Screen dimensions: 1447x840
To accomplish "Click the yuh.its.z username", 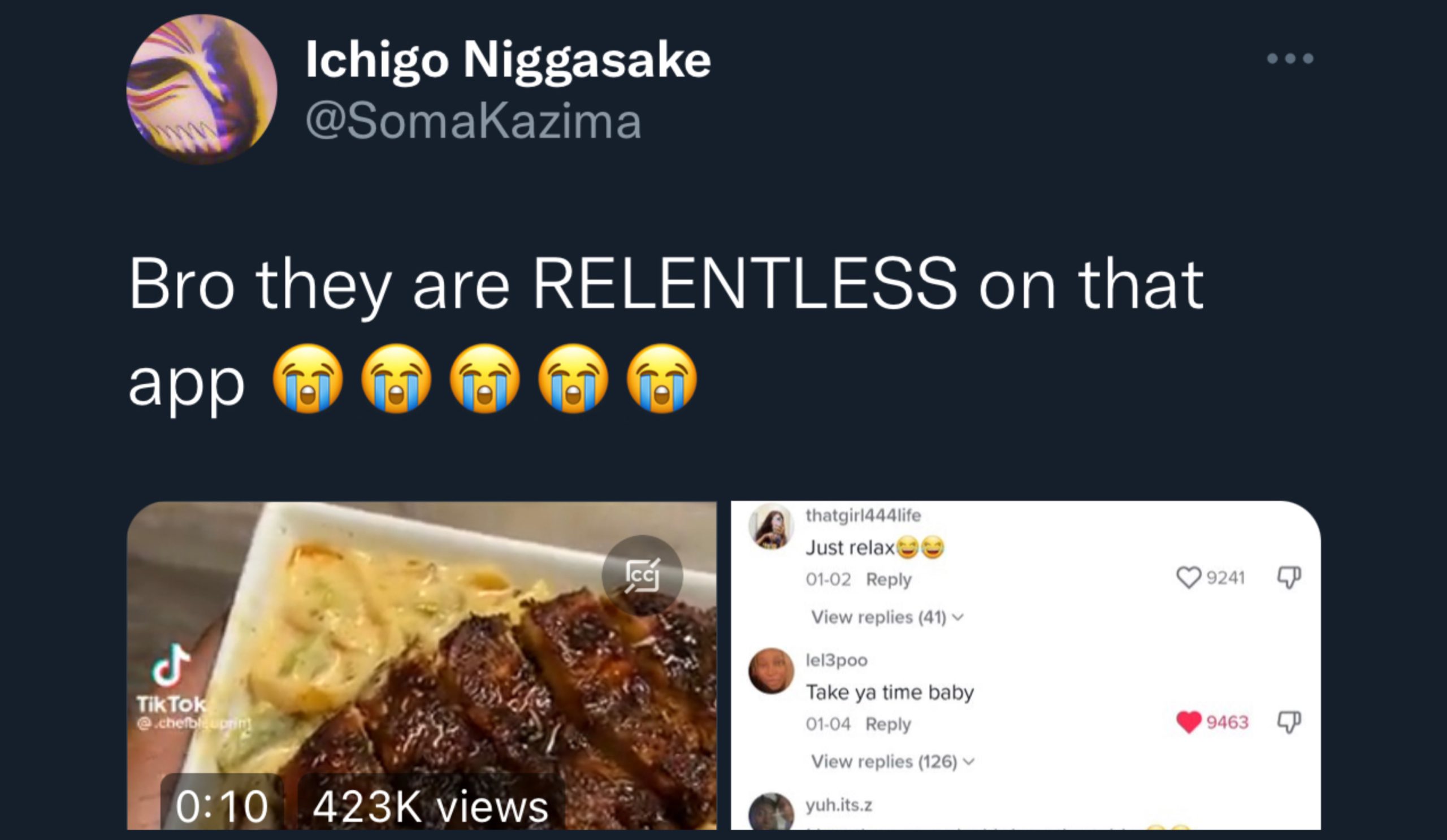I will click(839, 805).
